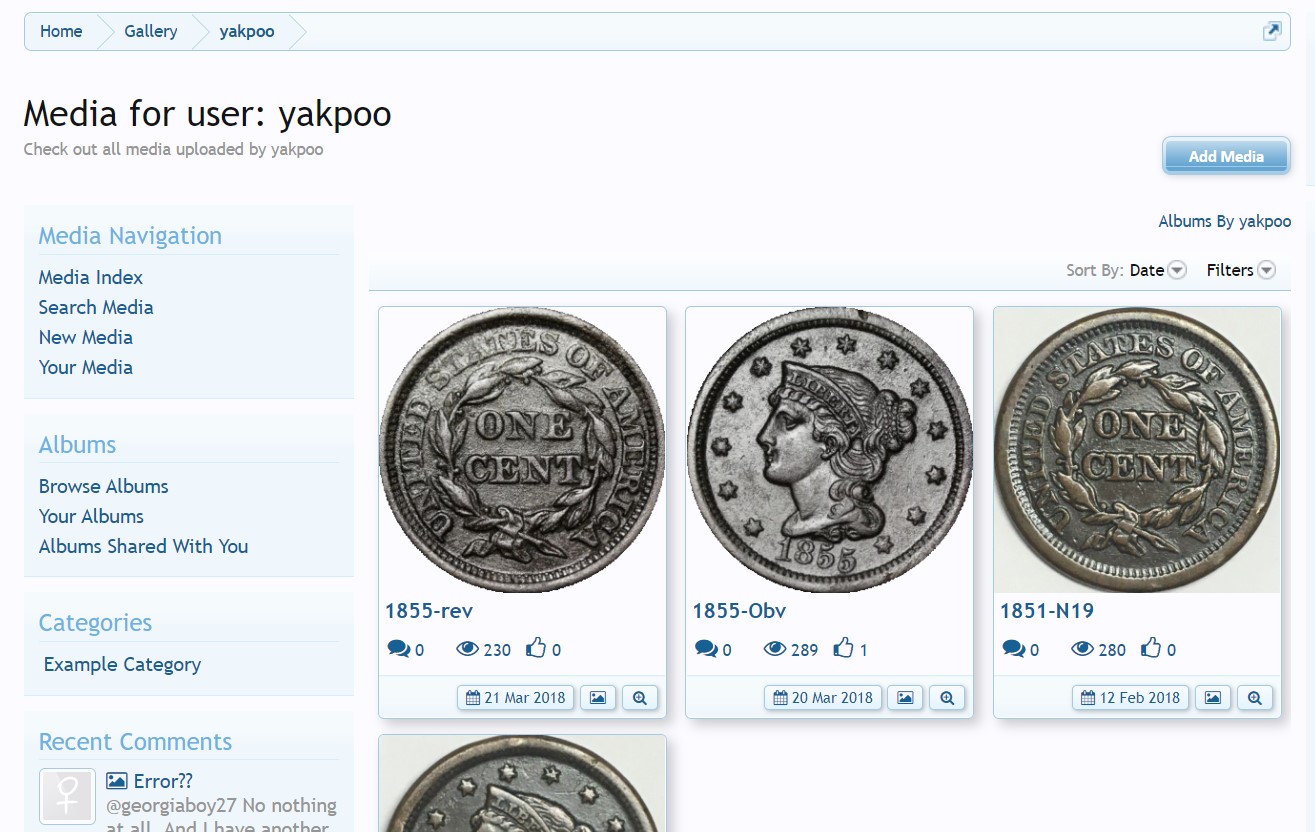Click the Example Category link
1315x832 pixels.
[x=122, y=664]
